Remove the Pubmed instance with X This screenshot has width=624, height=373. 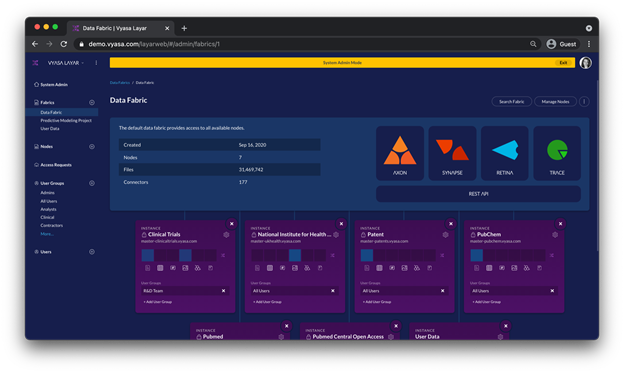click(287, 326)
